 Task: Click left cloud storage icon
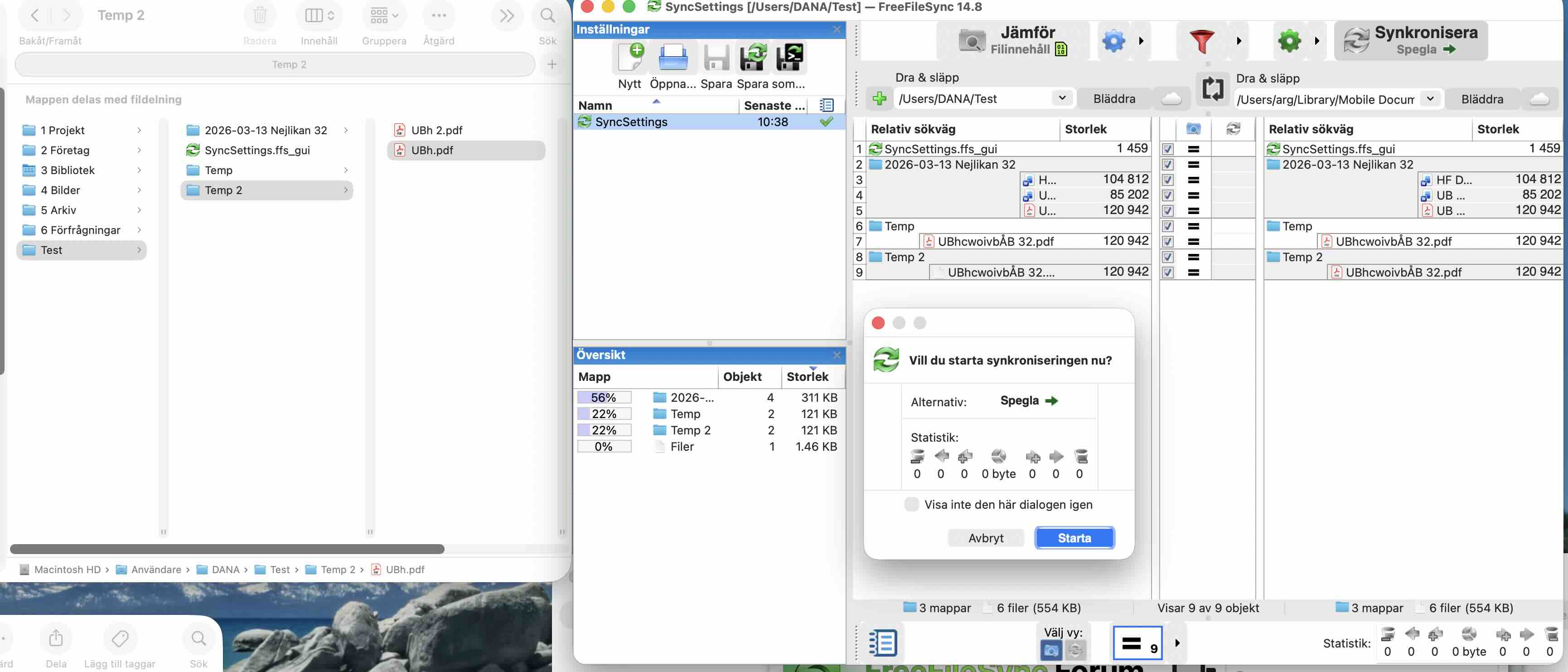pyautogui.click(x=1172, y=98)
